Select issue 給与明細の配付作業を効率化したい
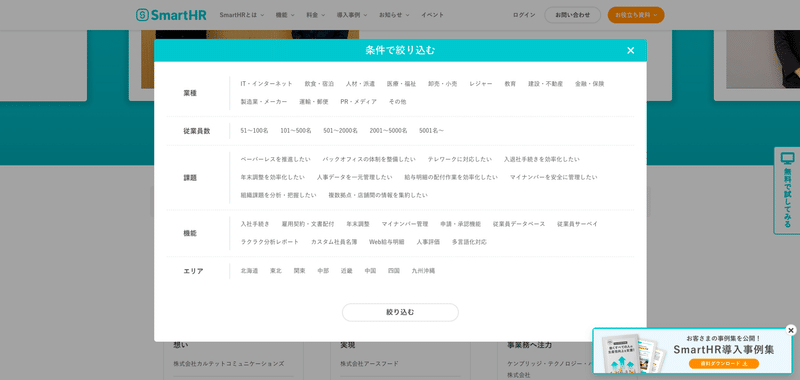Viewport: 800px width, 380px height. click(x=451, y=177)
